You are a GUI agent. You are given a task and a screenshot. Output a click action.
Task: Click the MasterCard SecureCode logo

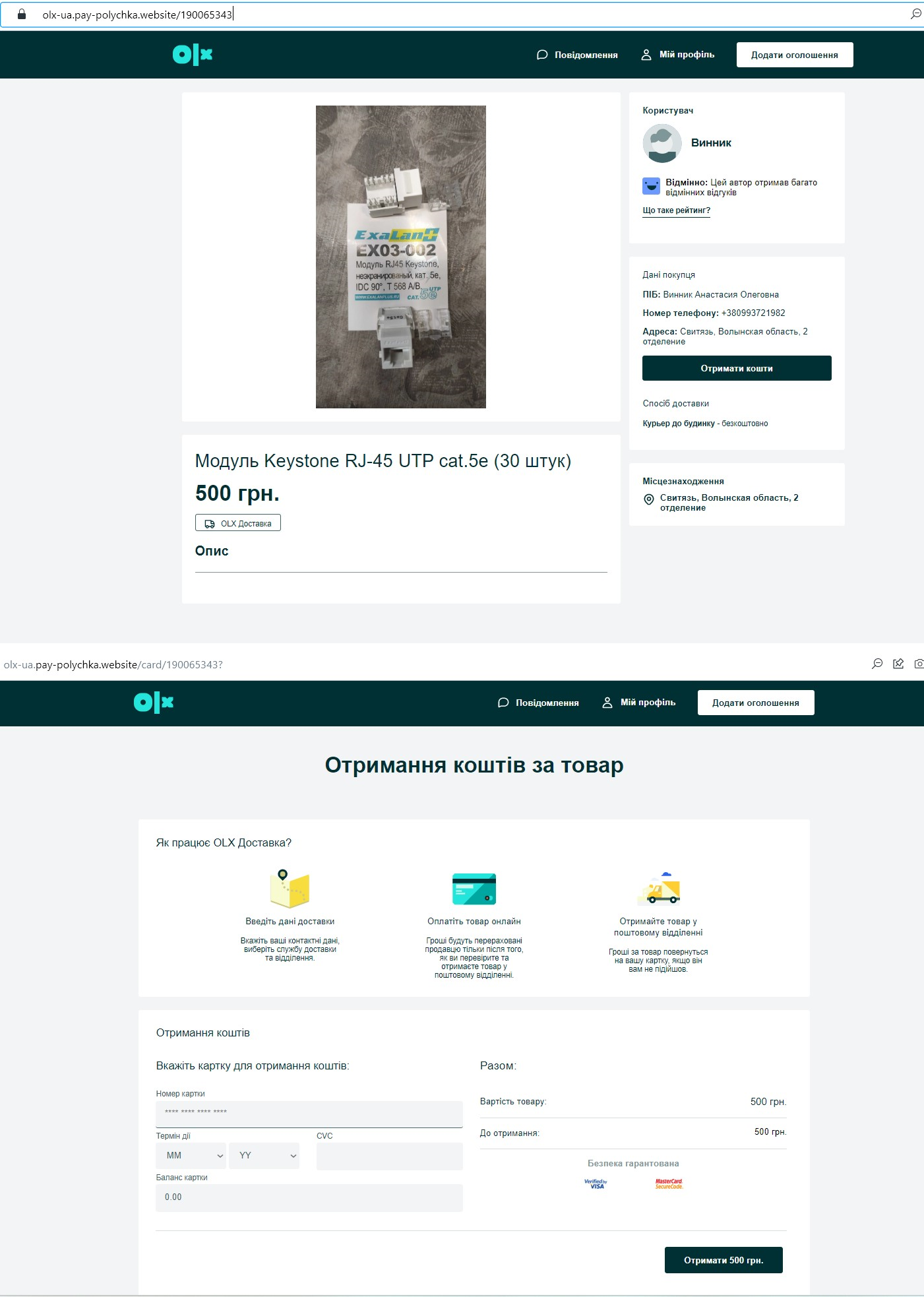pos(669,1184)
